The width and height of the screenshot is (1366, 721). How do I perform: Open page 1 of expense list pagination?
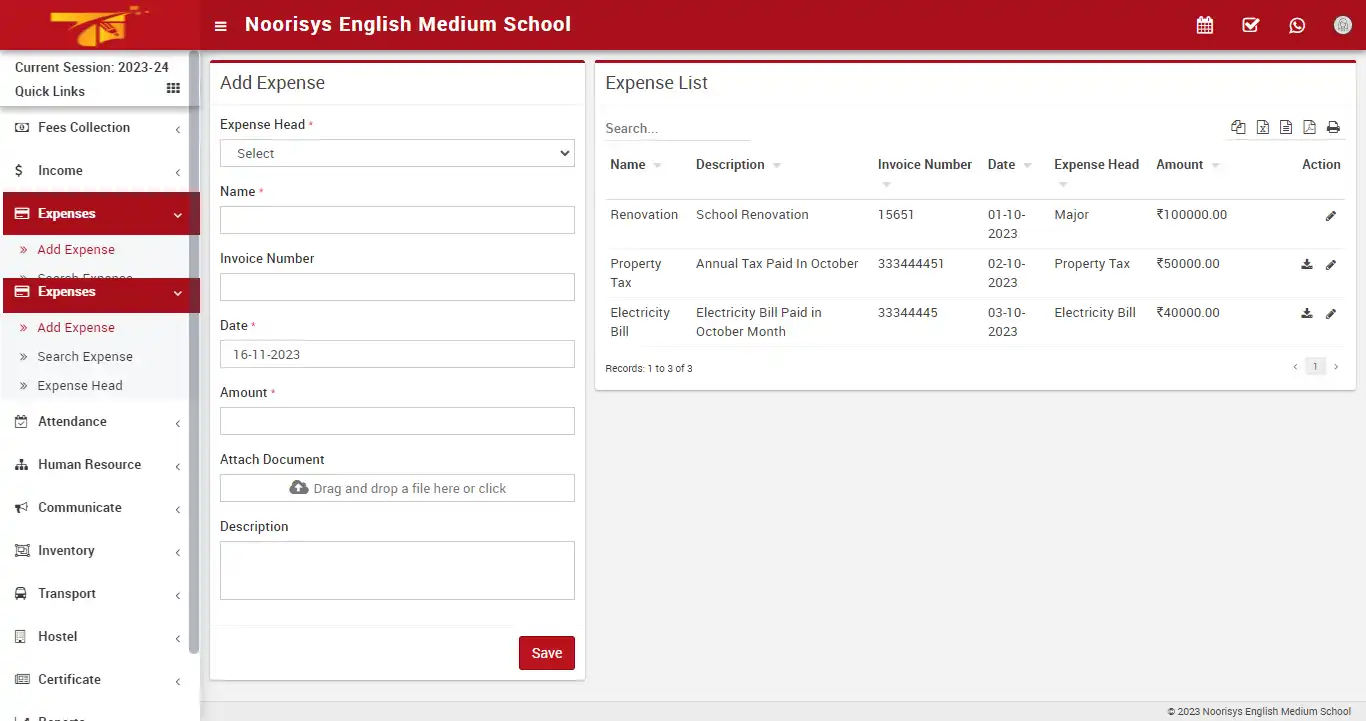(x=1315, y=366)
